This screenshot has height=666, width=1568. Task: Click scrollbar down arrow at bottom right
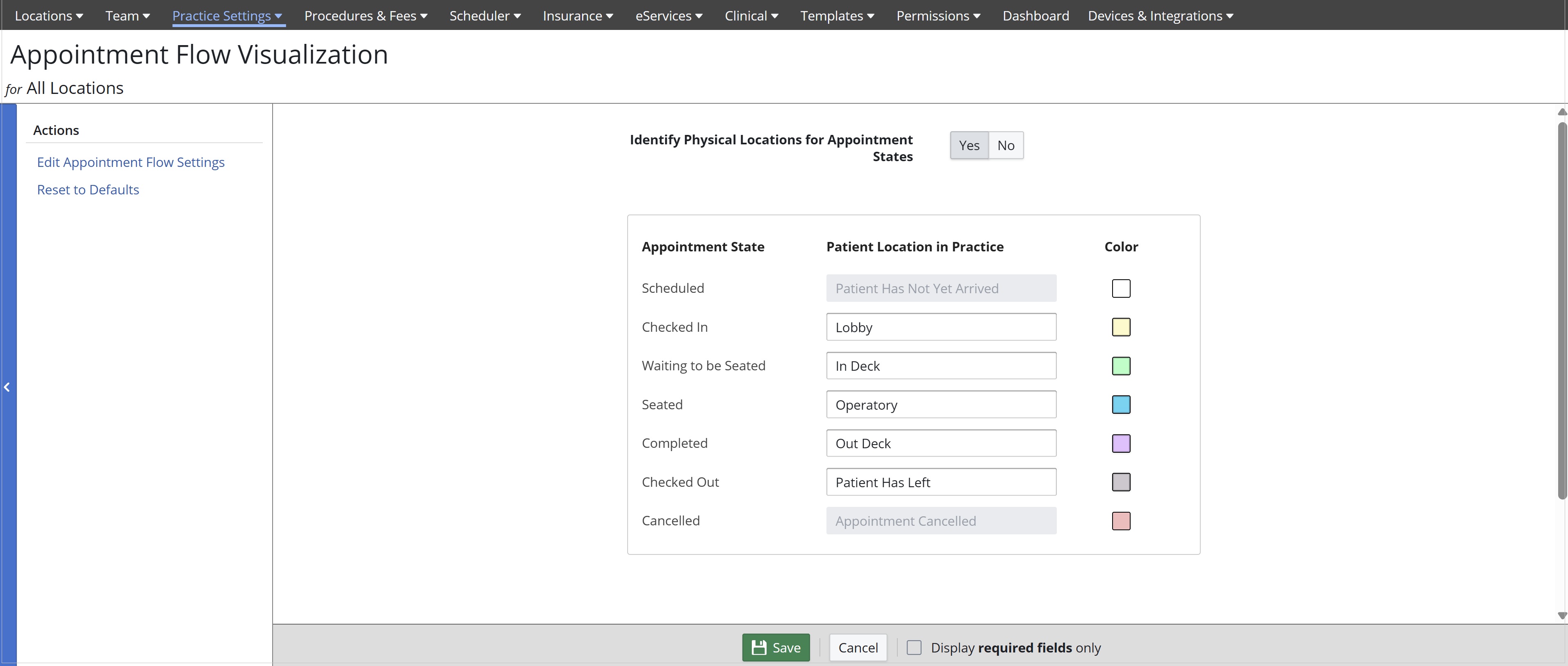(x=1561, y=616)
